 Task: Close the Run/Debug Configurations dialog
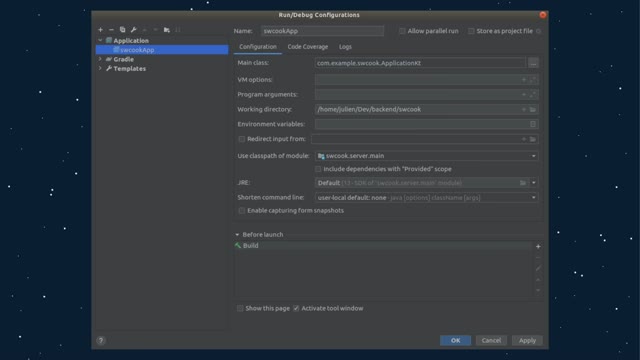[x=542, y=15]
